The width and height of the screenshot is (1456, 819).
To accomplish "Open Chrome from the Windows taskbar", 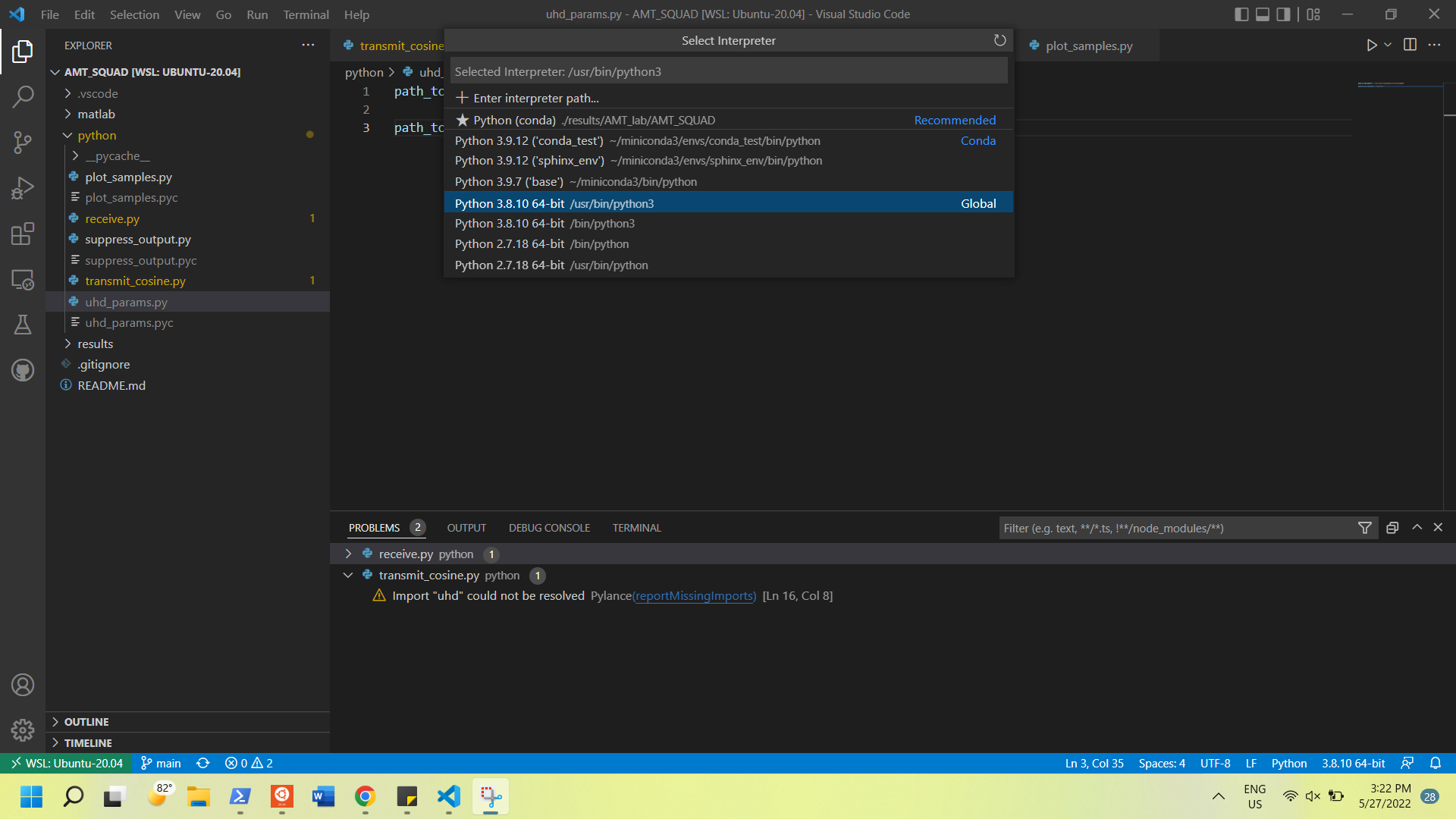I will 365,796.
